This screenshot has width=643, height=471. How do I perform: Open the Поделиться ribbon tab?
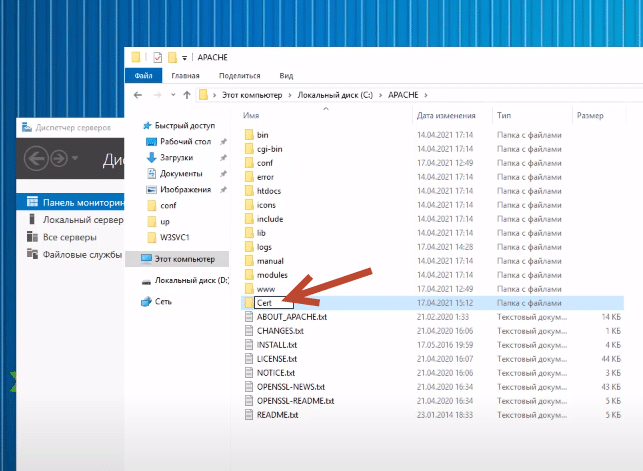click(x=239, y=75)
